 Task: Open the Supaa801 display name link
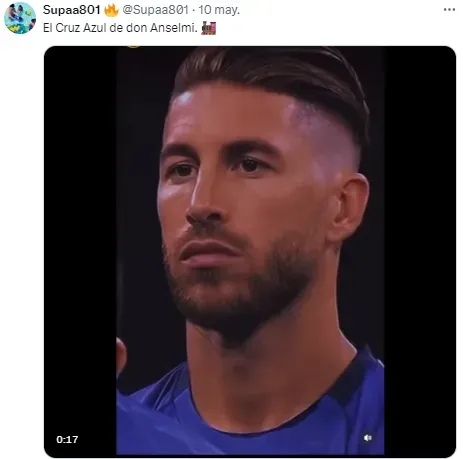coord(72,10)
